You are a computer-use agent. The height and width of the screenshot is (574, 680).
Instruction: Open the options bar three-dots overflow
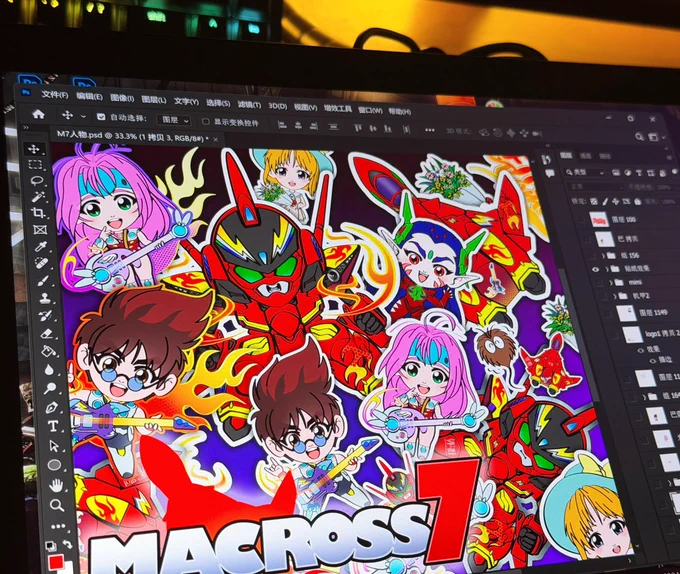pos(430,130)
